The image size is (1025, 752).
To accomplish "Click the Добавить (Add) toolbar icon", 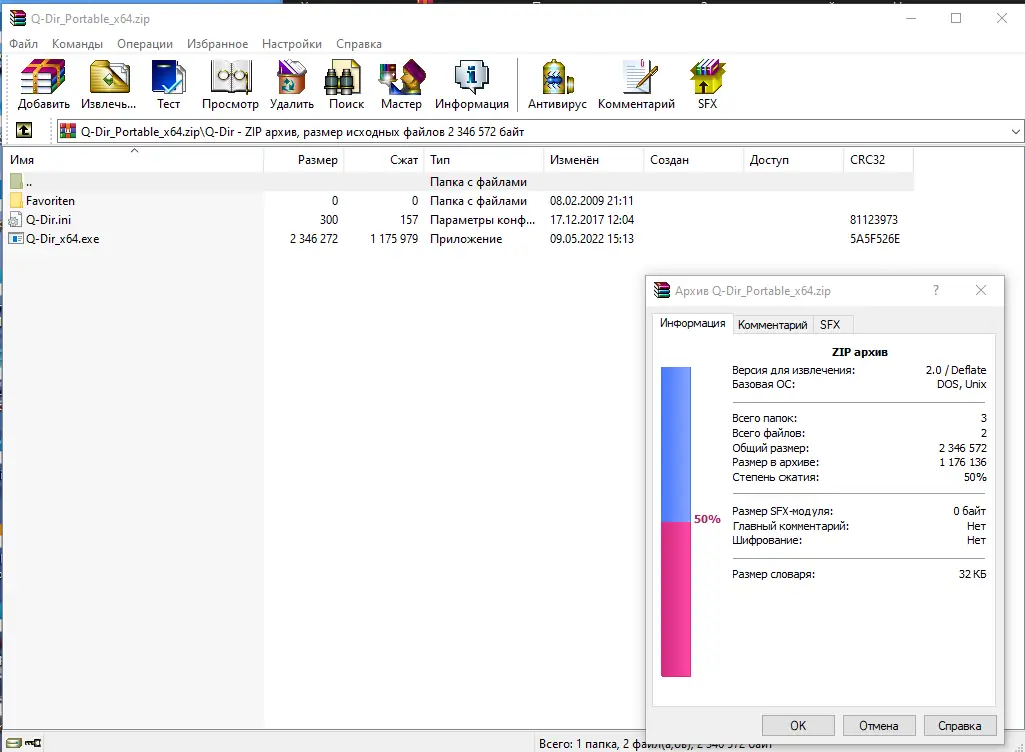I will 43,84.
